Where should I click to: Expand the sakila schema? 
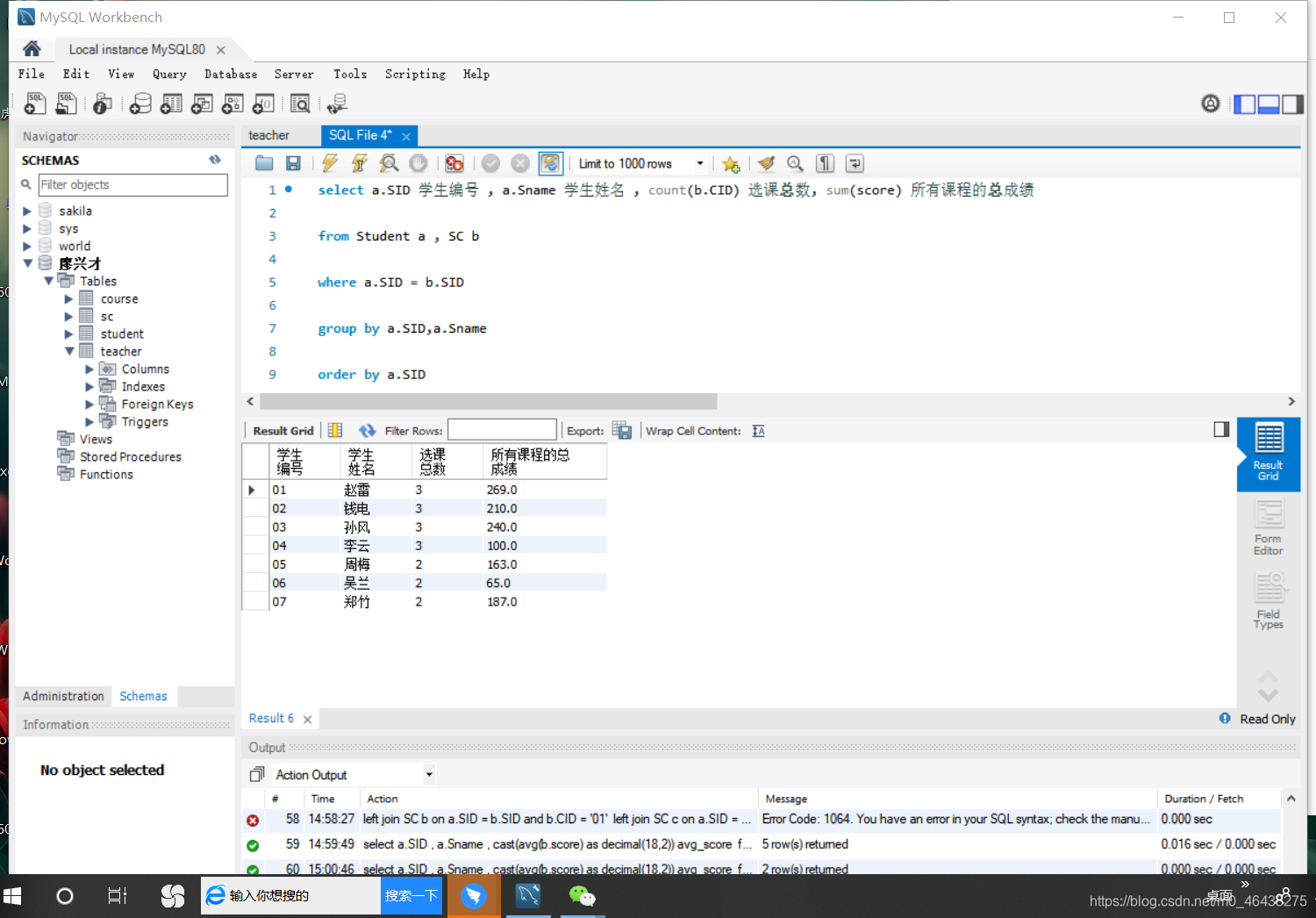tap(27, 211)
